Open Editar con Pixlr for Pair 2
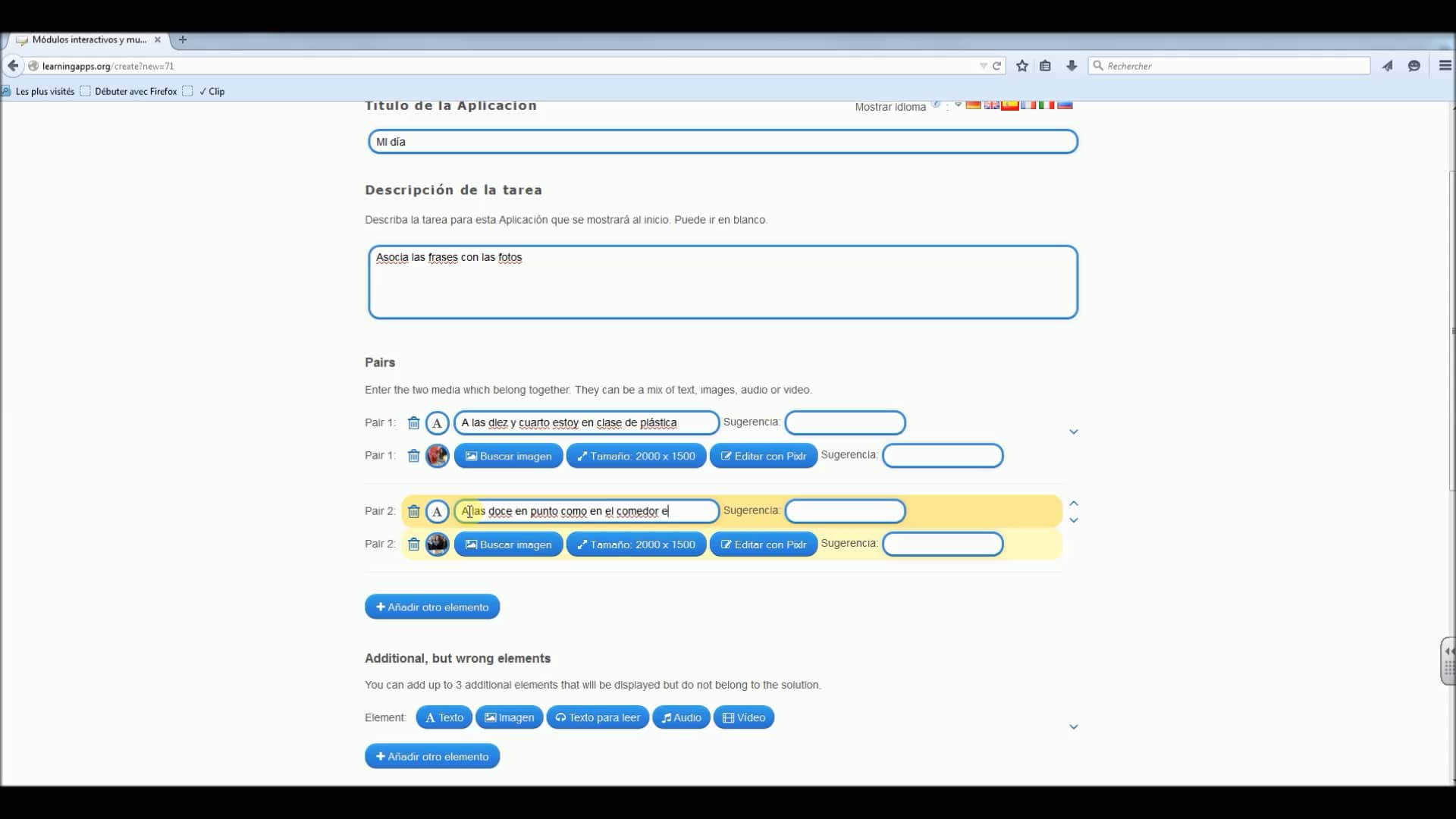The image size is (1456, 819). [x=764, y=544]
